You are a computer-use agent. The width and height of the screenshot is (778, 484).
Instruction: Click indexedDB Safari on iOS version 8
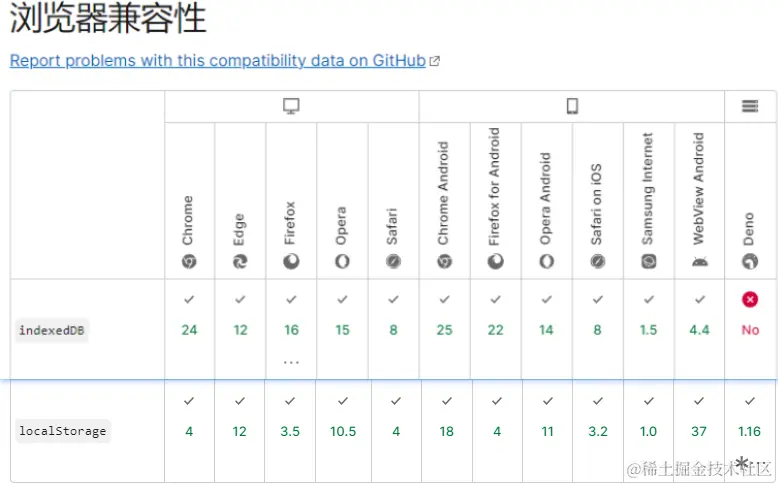pyautogui.click(x=597, y=330)
